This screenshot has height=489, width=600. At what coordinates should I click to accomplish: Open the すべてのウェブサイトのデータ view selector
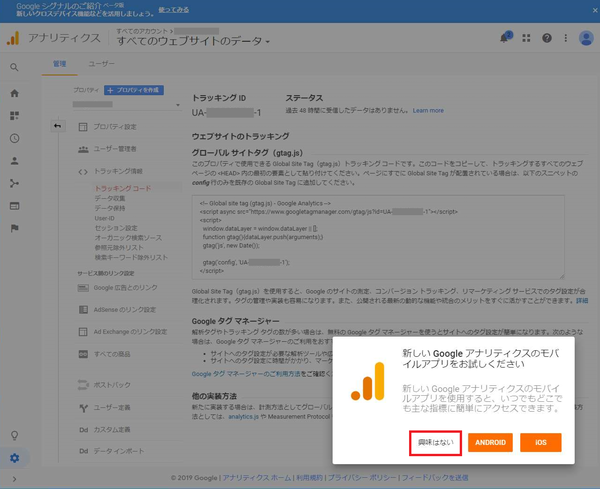193,41
